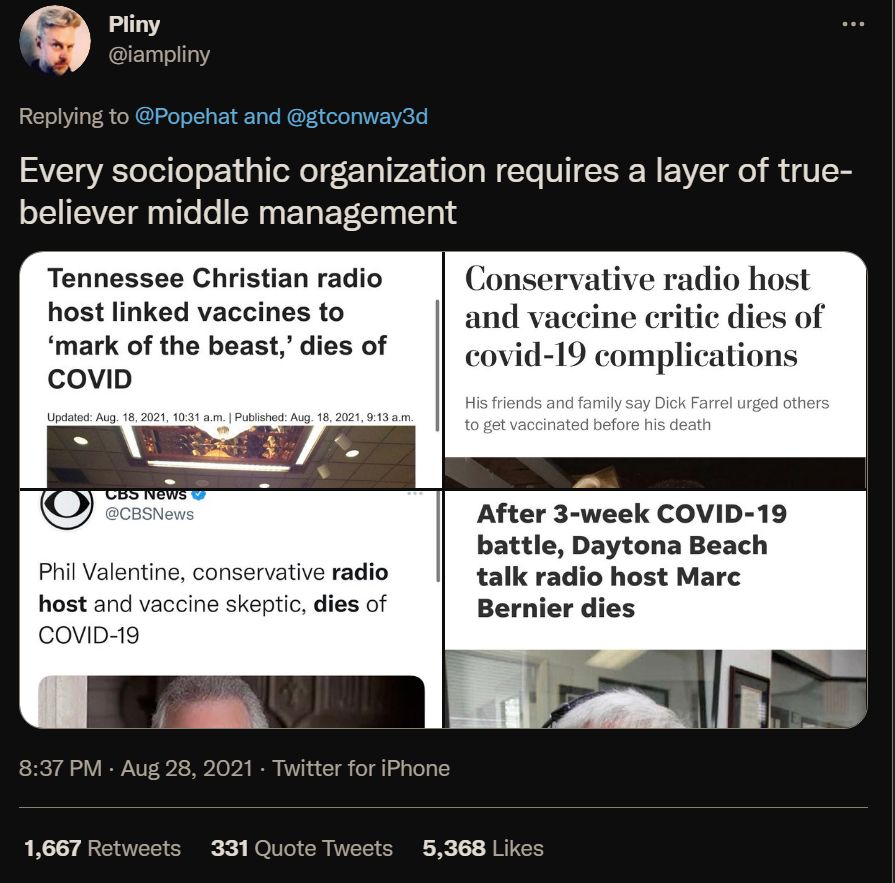Click the CBS News eye logo
The width and height of the screenshot is (895, 883).
click(67, 507)
